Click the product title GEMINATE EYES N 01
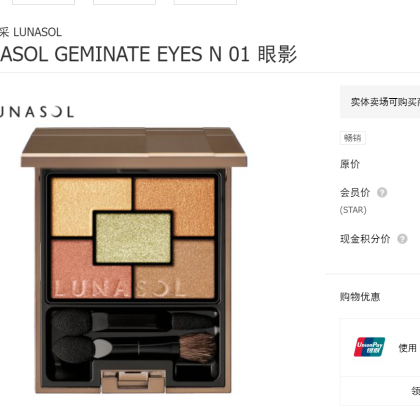 click(x=148, y=54)
